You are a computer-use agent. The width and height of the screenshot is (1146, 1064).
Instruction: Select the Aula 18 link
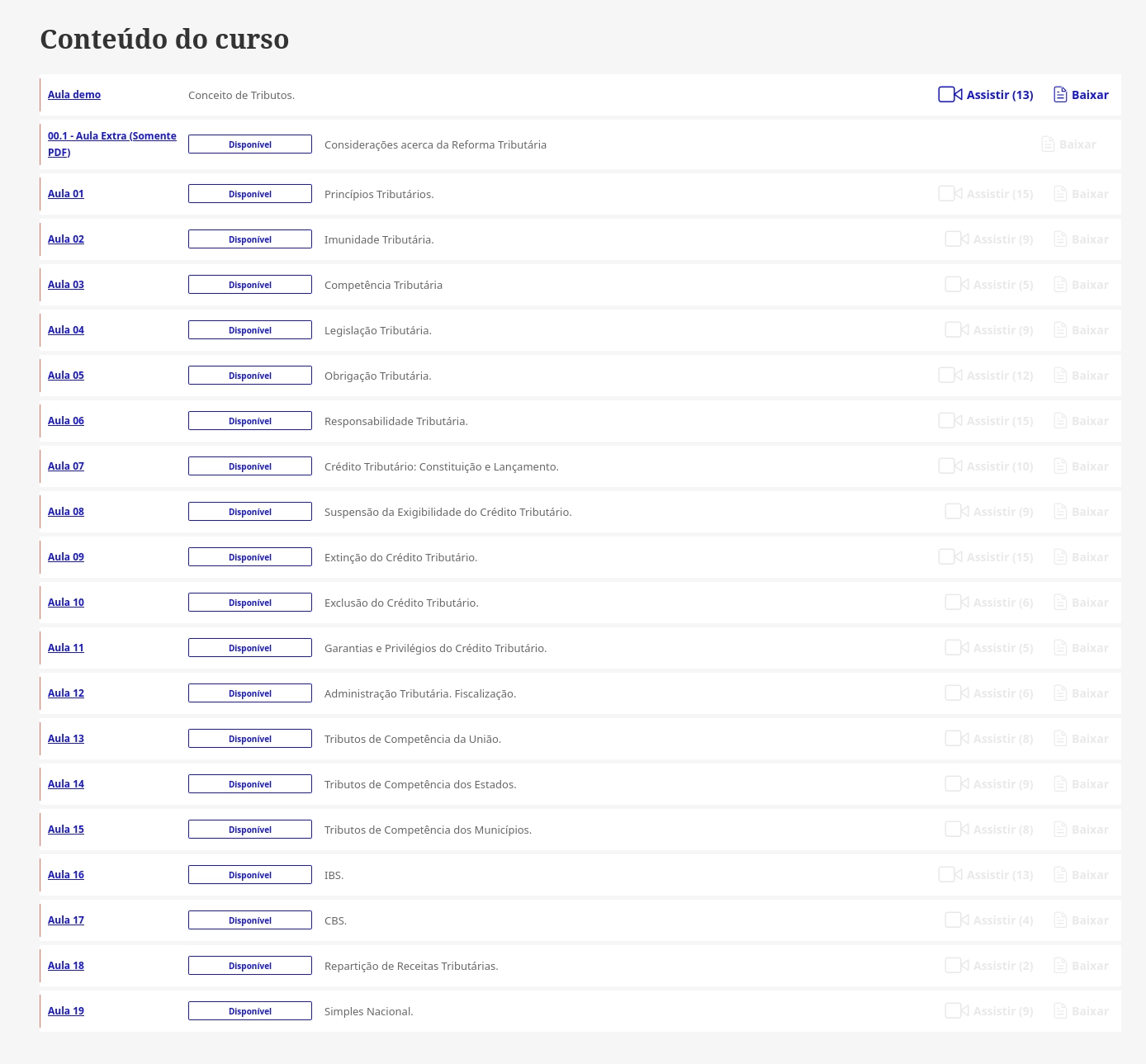point(66,966)
